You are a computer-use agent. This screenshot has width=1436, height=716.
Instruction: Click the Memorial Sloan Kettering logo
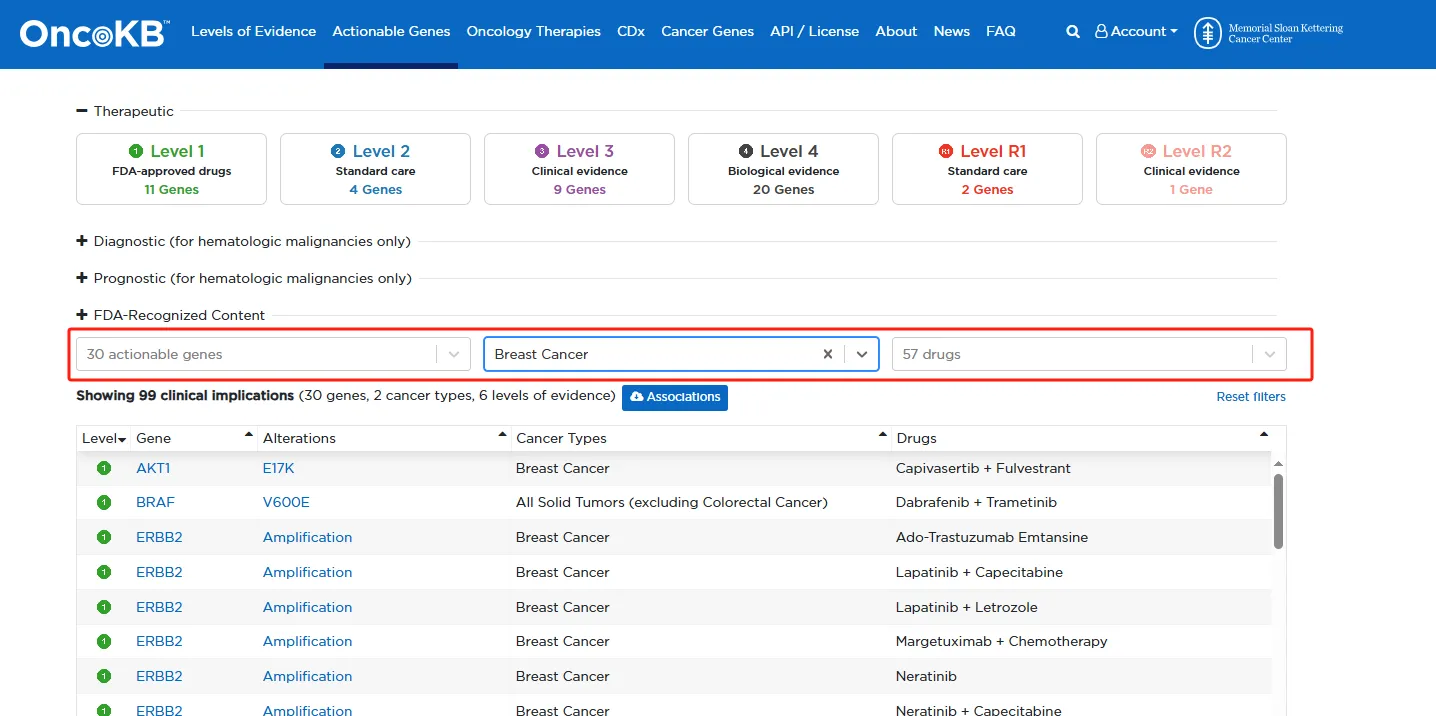(1269, 33)
